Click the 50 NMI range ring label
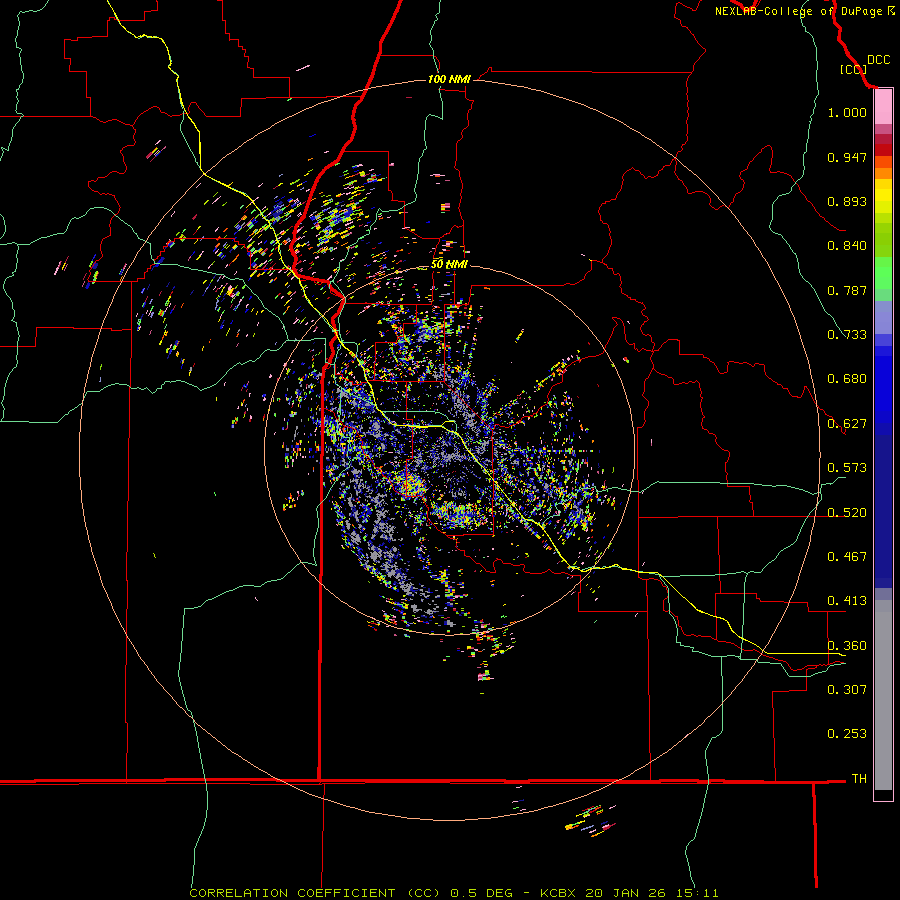900x900 pixels. point(449,264)
